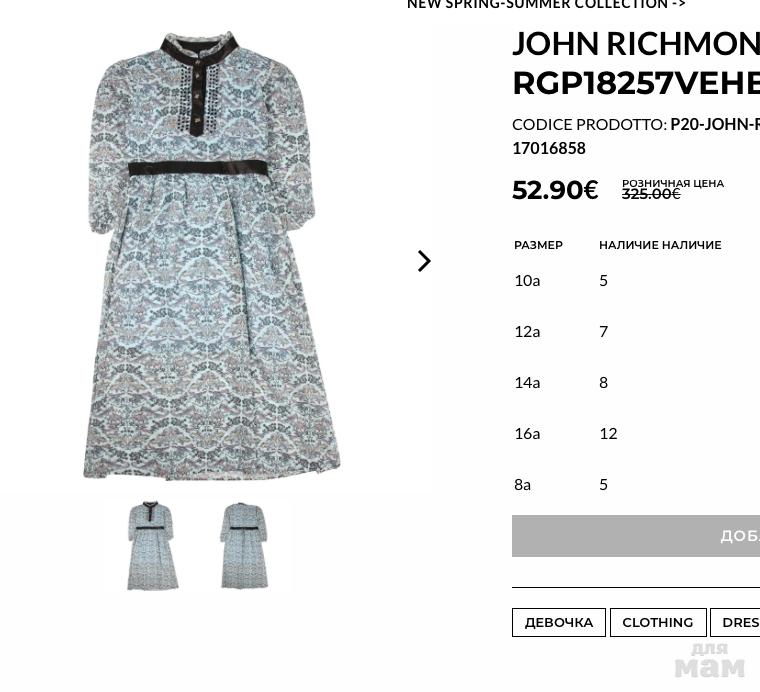
Task: Click the CLOTHING category tag
Action: pyautogui.click(x=658, y=622)
